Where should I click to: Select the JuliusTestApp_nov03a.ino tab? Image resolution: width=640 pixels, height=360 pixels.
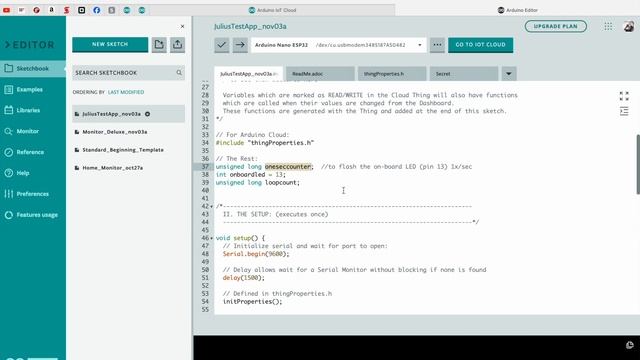248,74
